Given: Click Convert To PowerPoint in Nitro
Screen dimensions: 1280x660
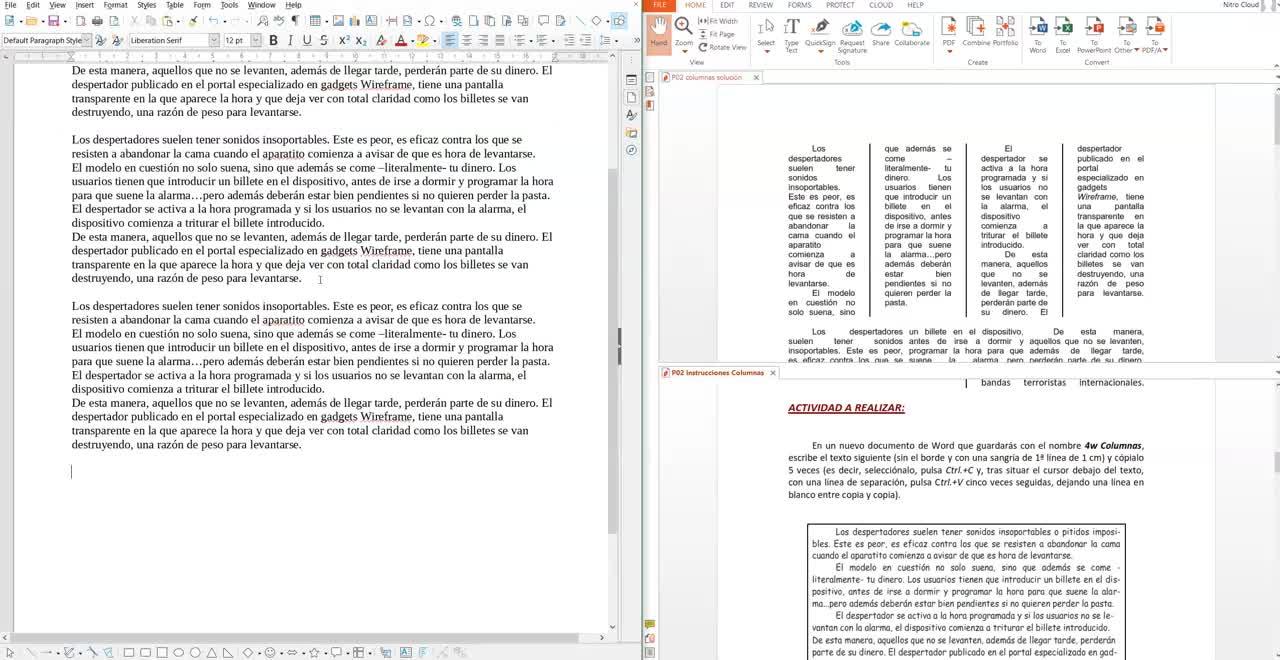Looking at the screenshot, I should [x=1094, y=35].
